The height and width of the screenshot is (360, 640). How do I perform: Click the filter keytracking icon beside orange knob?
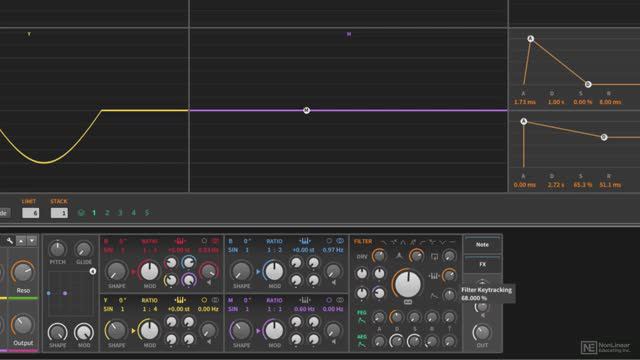tap(433, 276)
